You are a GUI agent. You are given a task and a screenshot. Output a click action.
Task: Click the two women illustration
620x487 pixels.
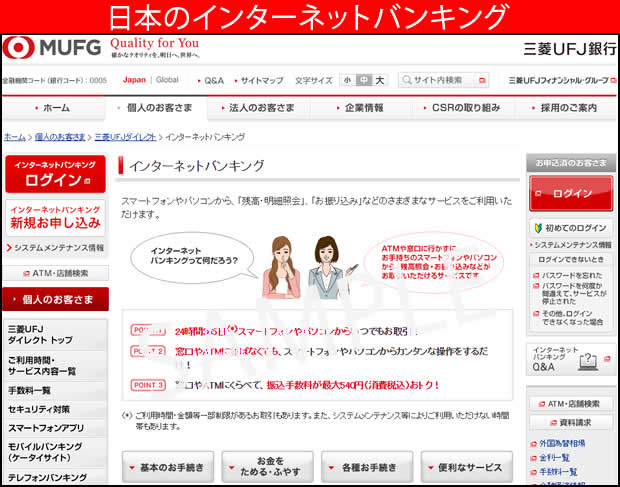click(308, 268)
